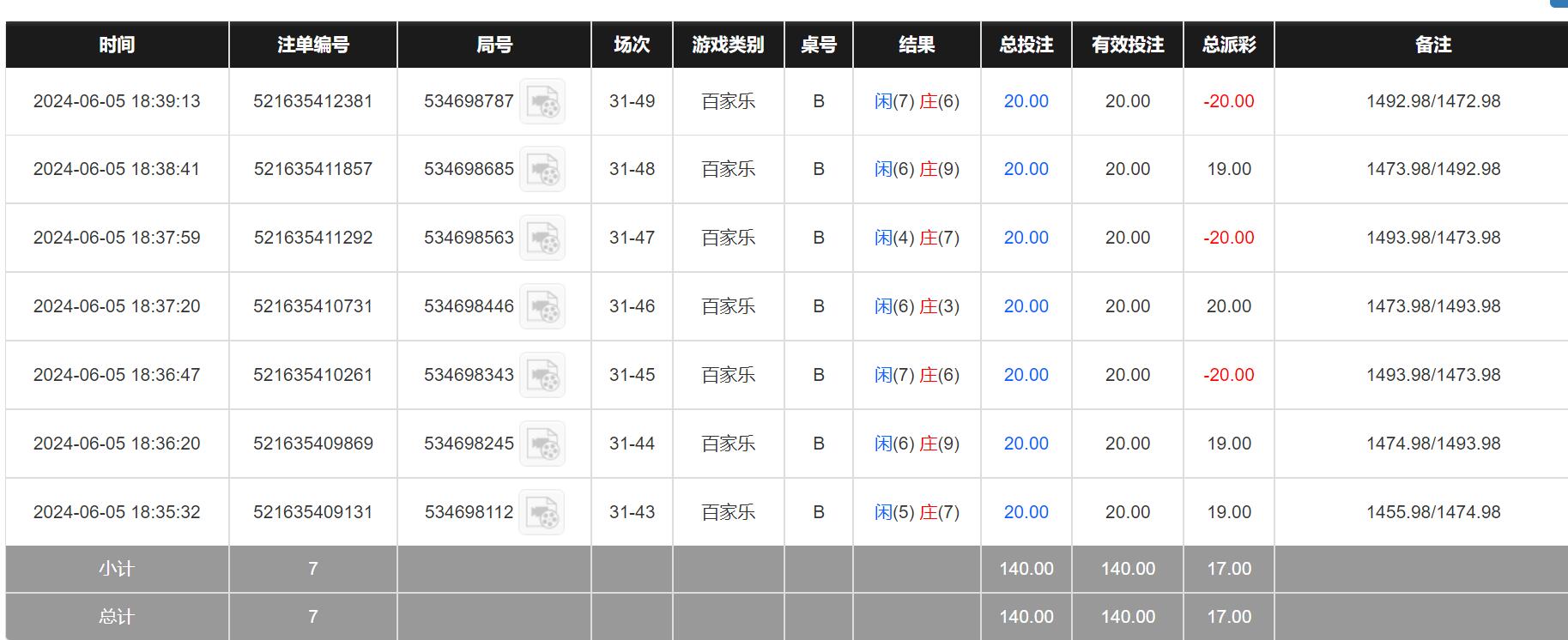Select the 局号 column header
Viewport: 1568px width, 640px height.
tap(494, 45)
